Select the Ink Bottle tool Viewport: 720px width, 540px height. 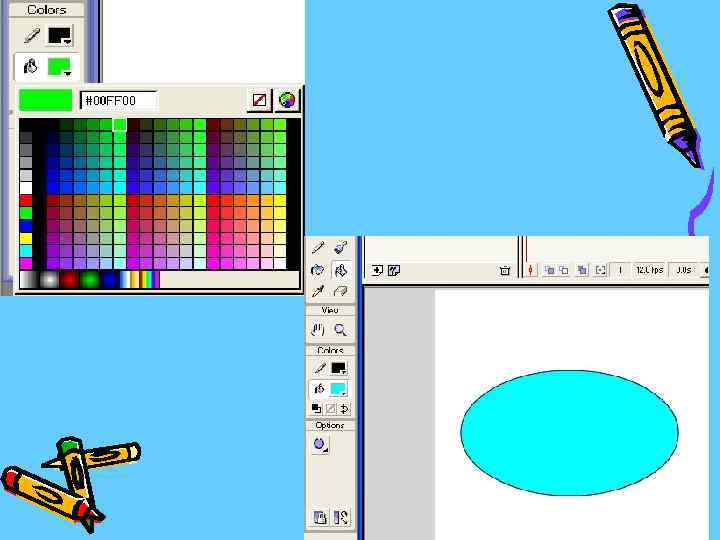(x=318, y=270)
